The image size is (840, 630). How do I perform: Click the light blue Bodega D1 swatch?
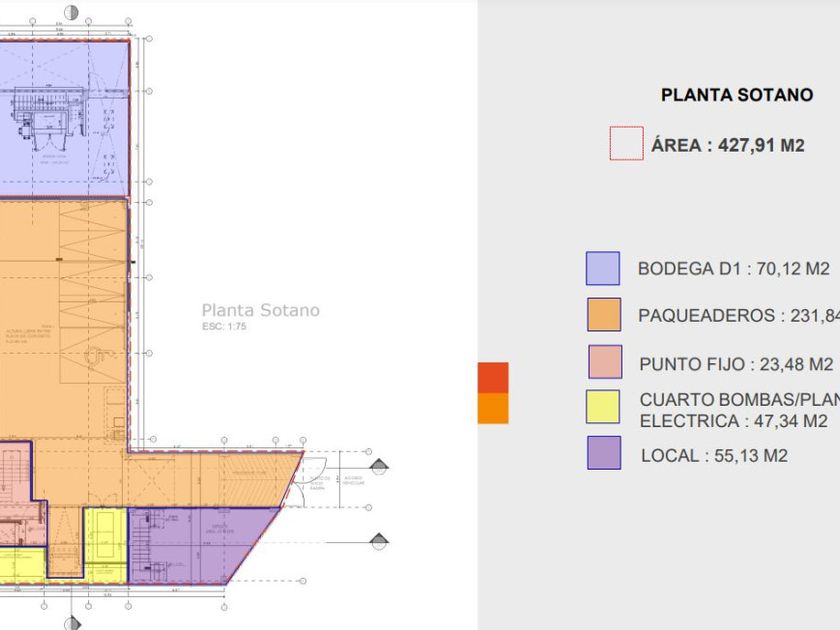[603, 268]
